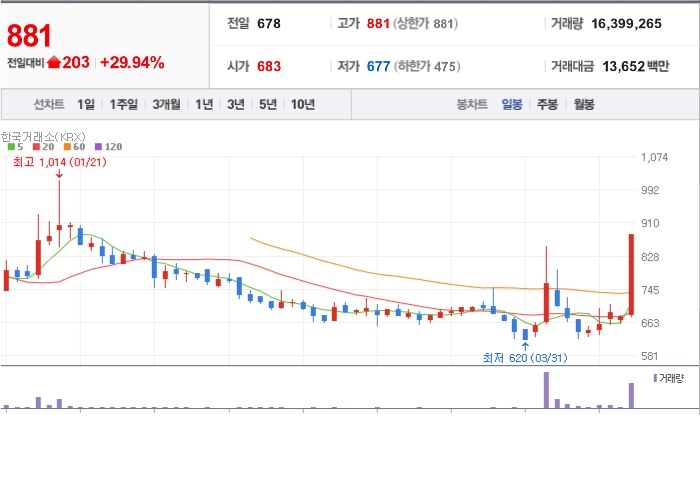
Task: Select the 1일 line chart period
Action: coord(86,104)
